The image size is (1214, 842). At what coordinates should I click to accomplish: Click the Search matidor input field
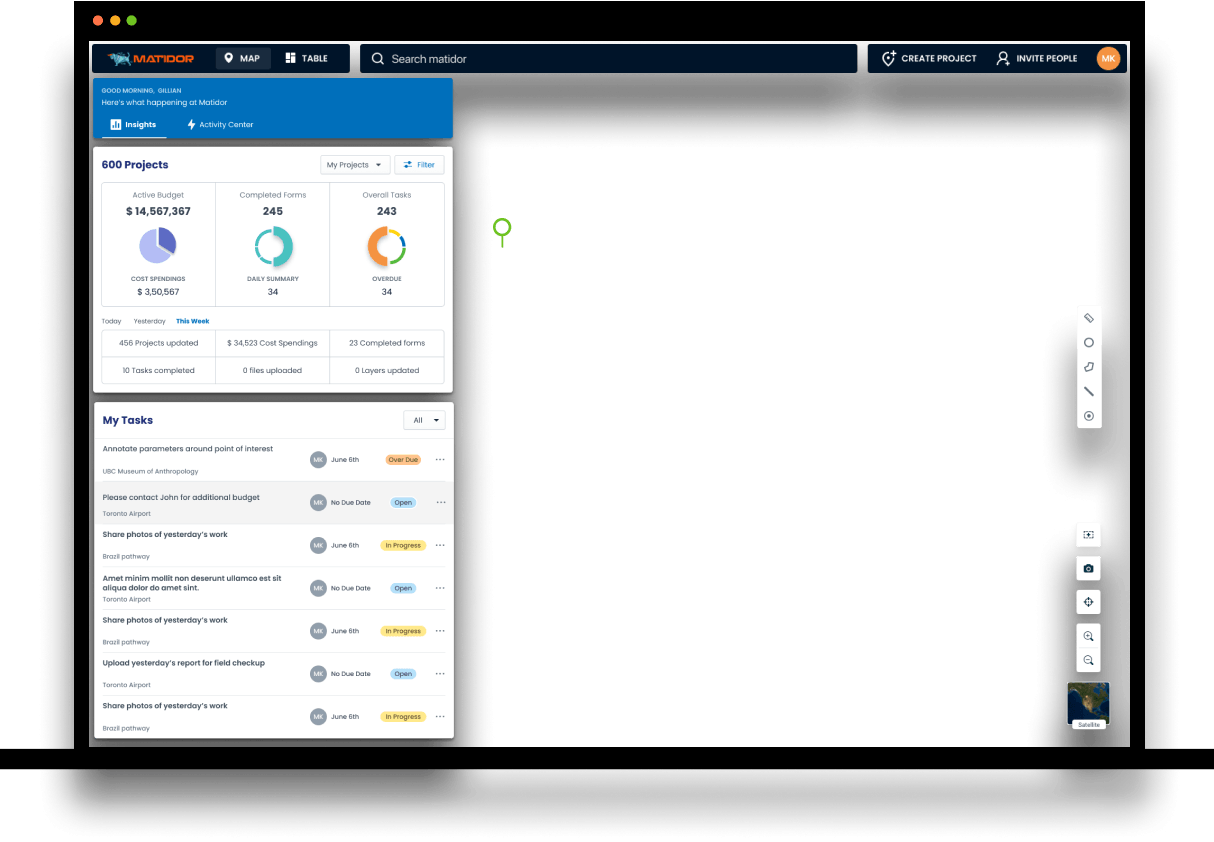[x=608, y=59]
